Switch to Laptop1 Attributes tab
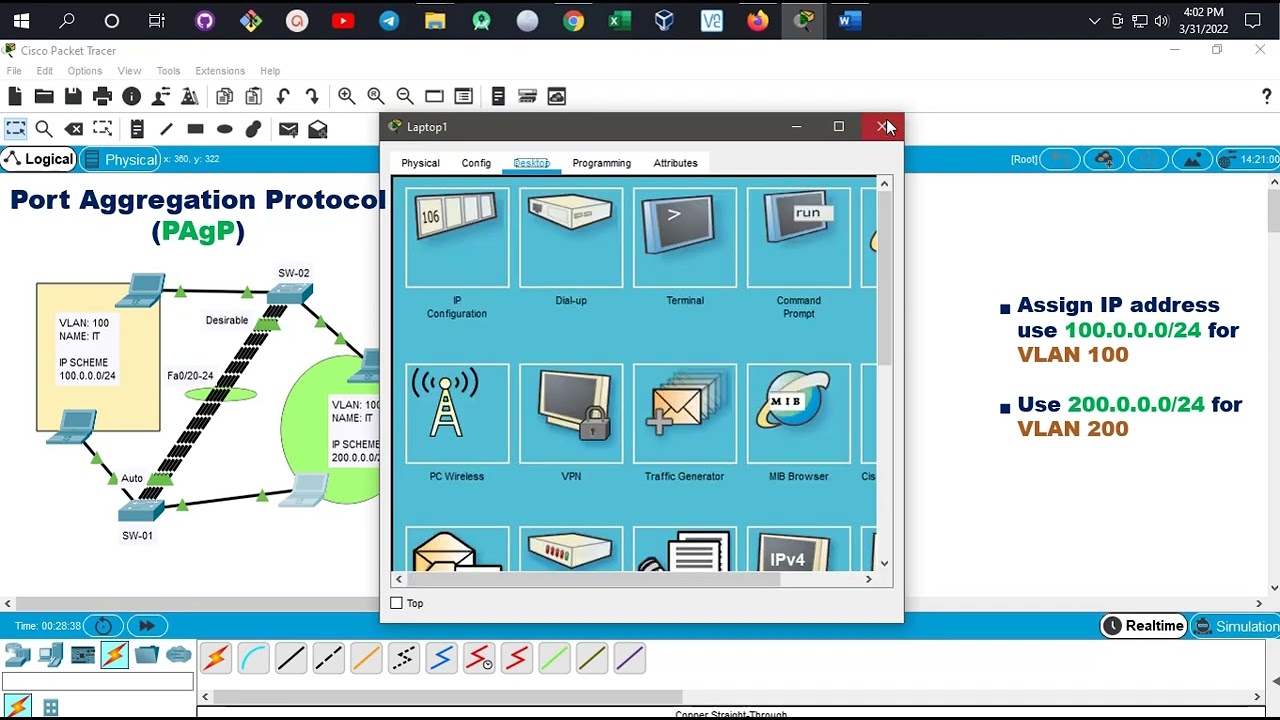 675,163
